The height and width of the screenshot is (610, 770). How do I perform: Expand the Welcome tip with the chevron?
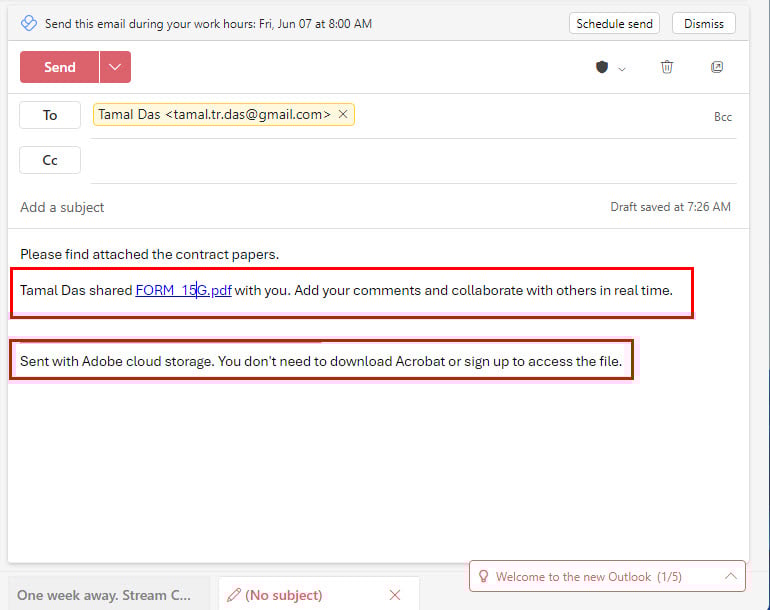pyautogui.click(x=731, y=576)
